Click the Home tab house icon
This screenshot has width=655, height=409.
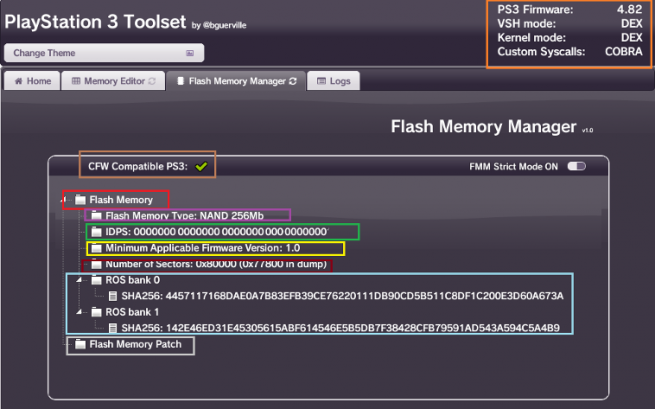tap(18, 81)
